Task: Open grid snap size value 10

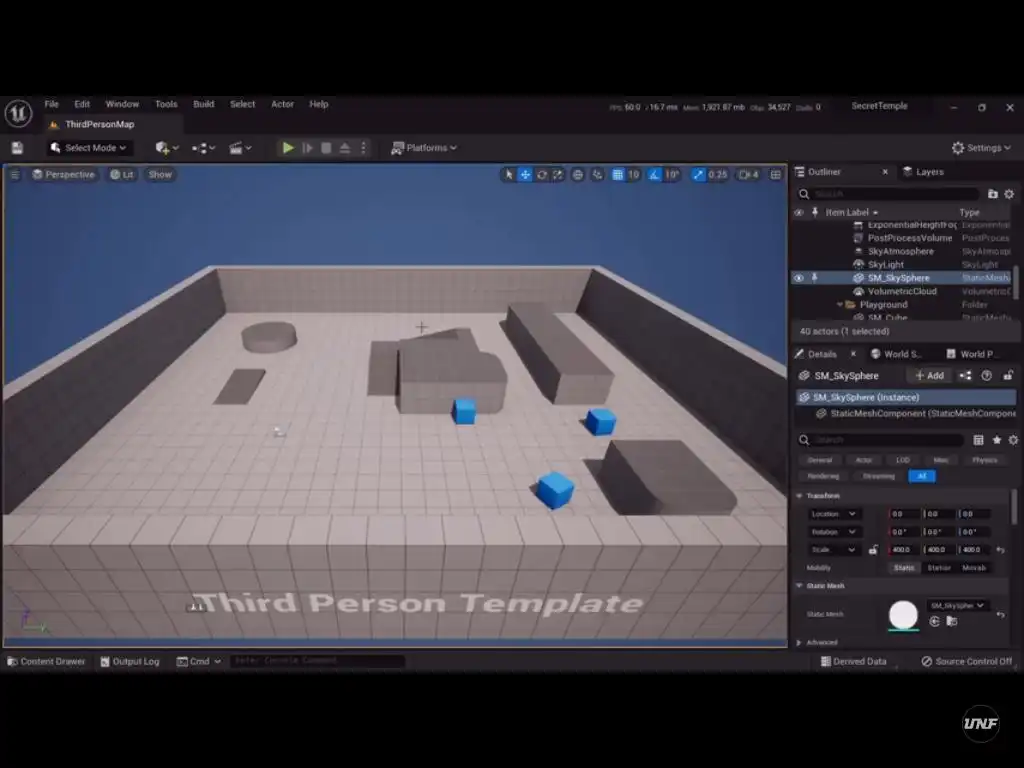Action: click(x=633, y=174)
